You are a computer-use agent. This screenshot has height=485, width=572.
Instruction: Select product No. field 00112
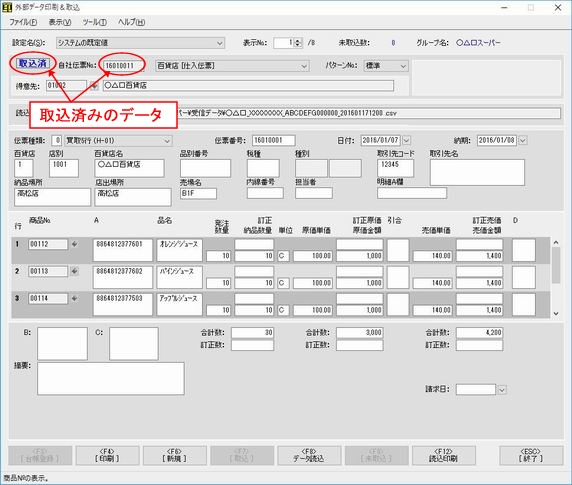pyautogui.click(x=48, y=244)
